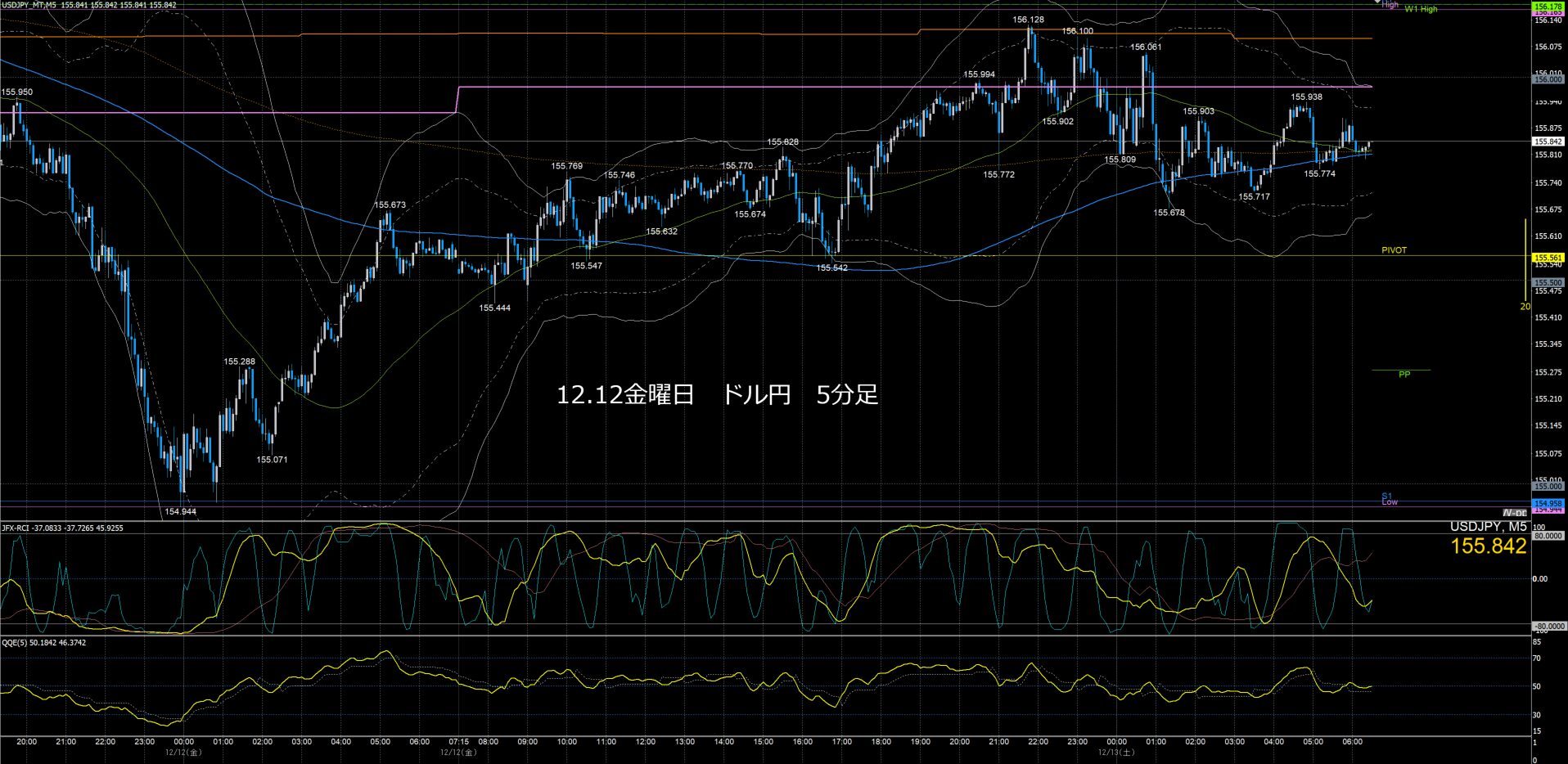Click the N-DE logo badge
The image size is (1568, 764).
[1514, 513]
